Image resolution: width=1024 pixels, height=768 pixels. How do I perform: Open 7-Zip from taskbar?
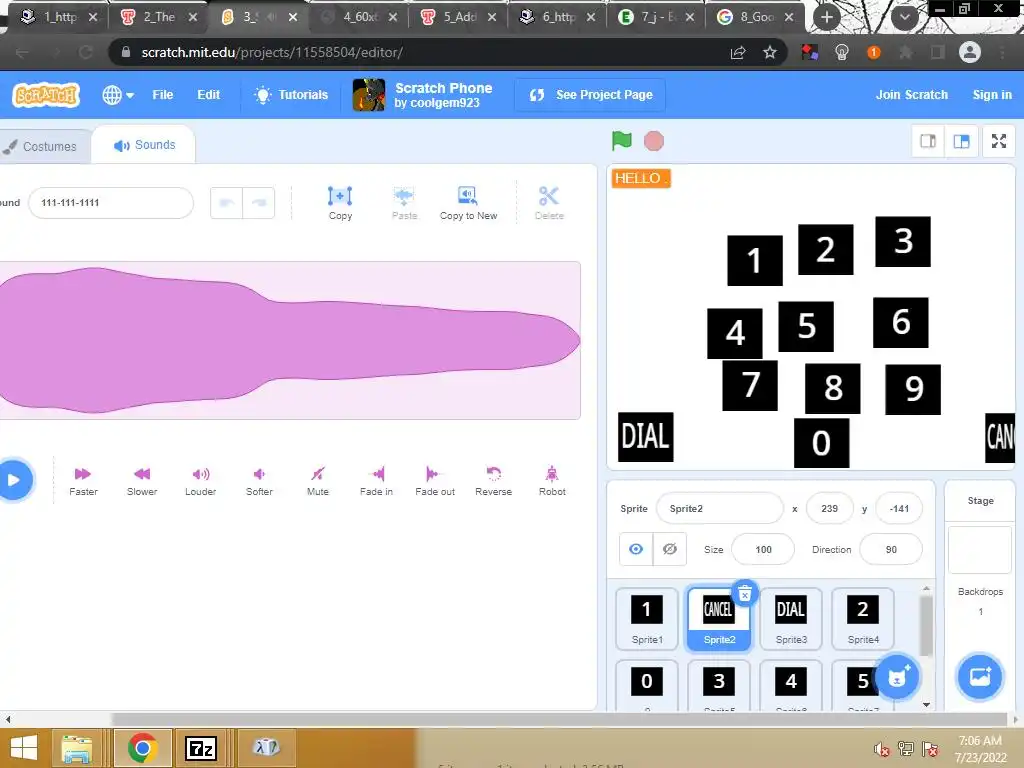[x=200, y=748]
